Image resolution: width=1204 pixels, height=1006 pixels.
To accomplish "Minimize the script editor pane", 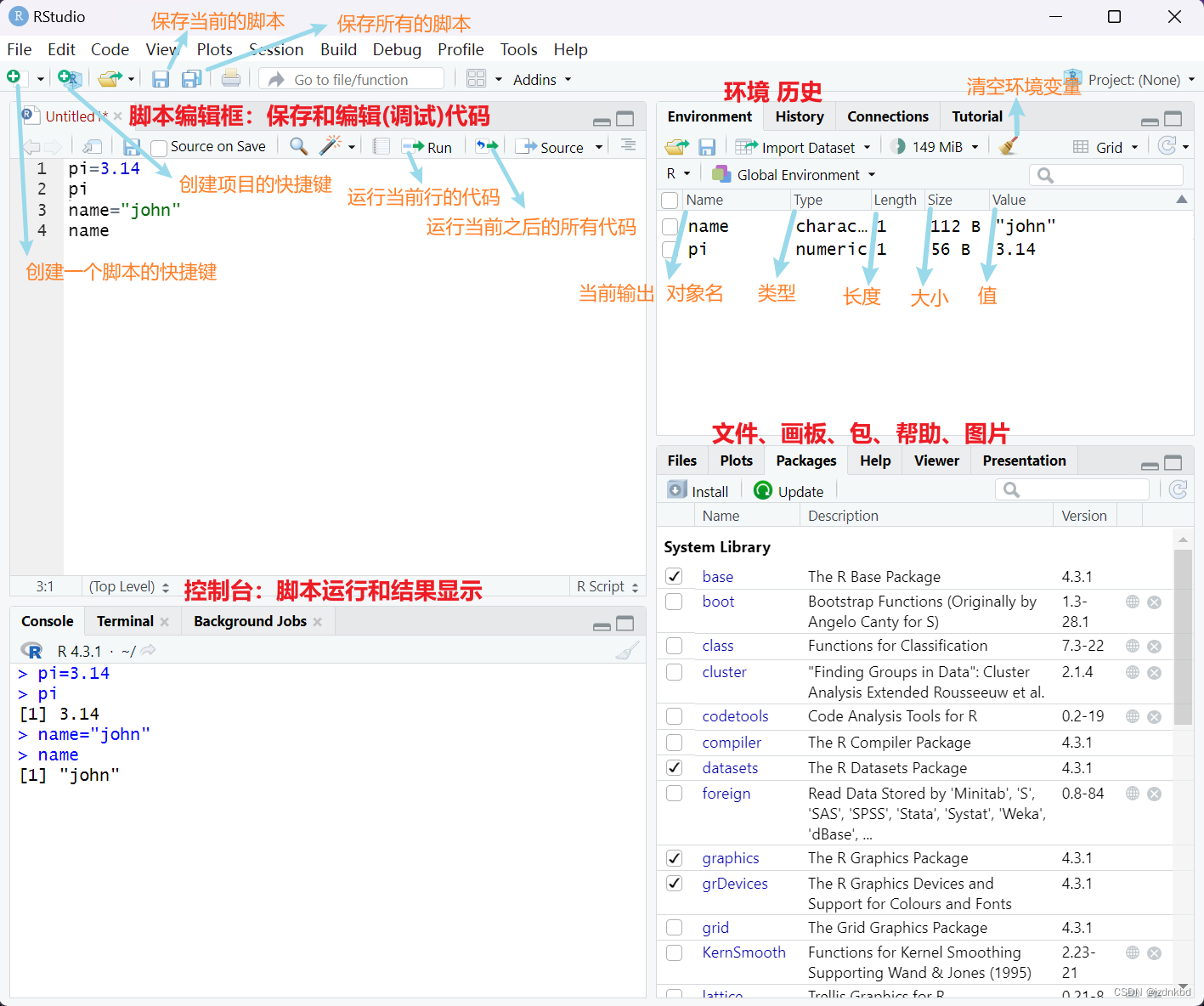I will 602,121.
